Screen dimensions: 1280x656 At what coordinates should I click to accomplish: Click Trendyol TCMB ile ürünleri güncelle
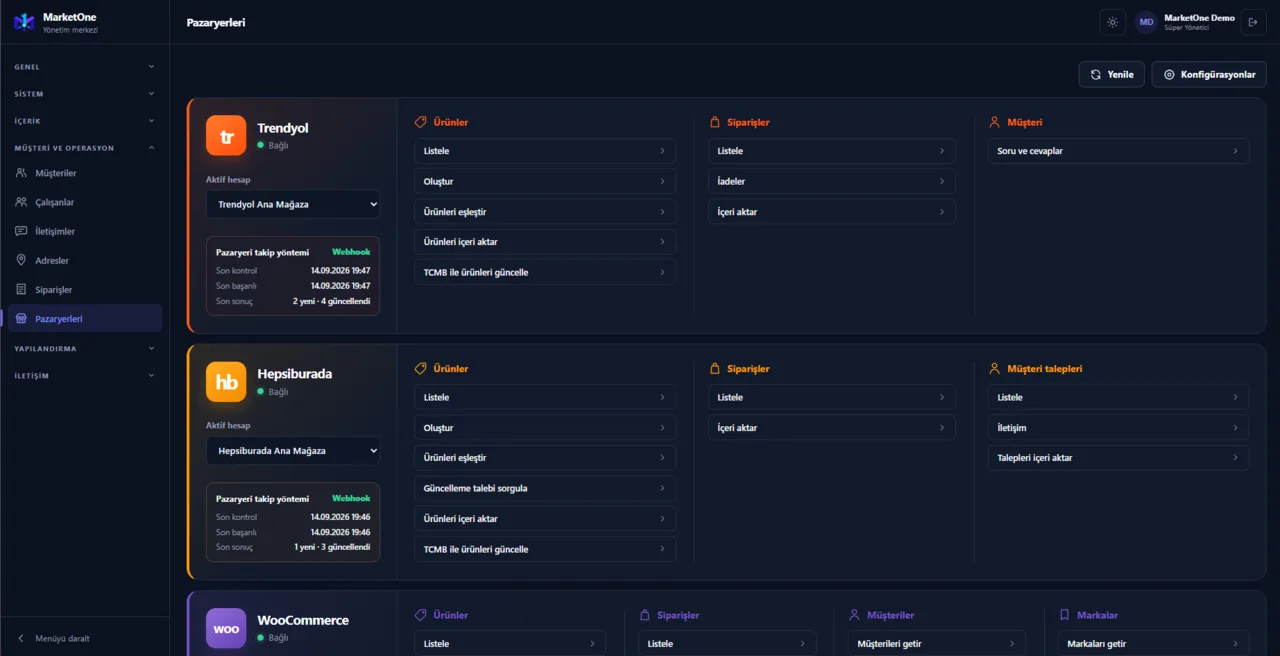(545, 272)
